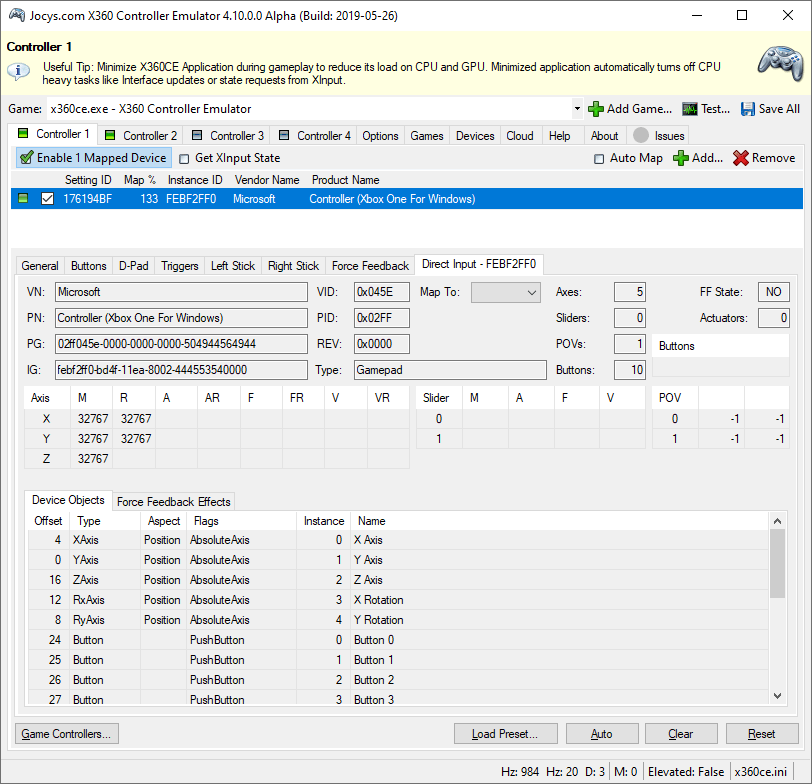The width and height of the screenshot is (812, 784).
Task: Click the Controller 2 tab status icon
Action: coord(110,135)
